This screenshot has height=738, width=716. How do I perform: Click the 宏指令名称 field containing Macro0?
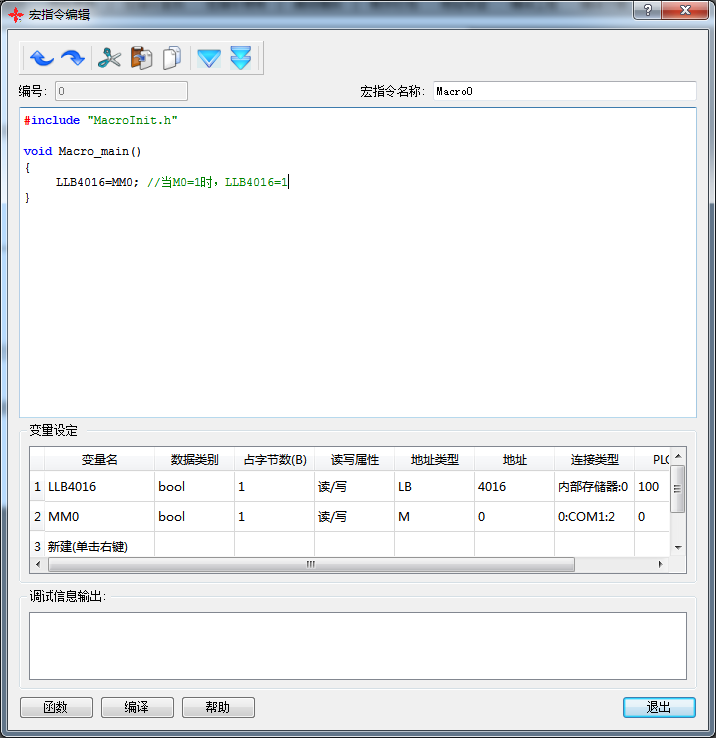[563, 91]
